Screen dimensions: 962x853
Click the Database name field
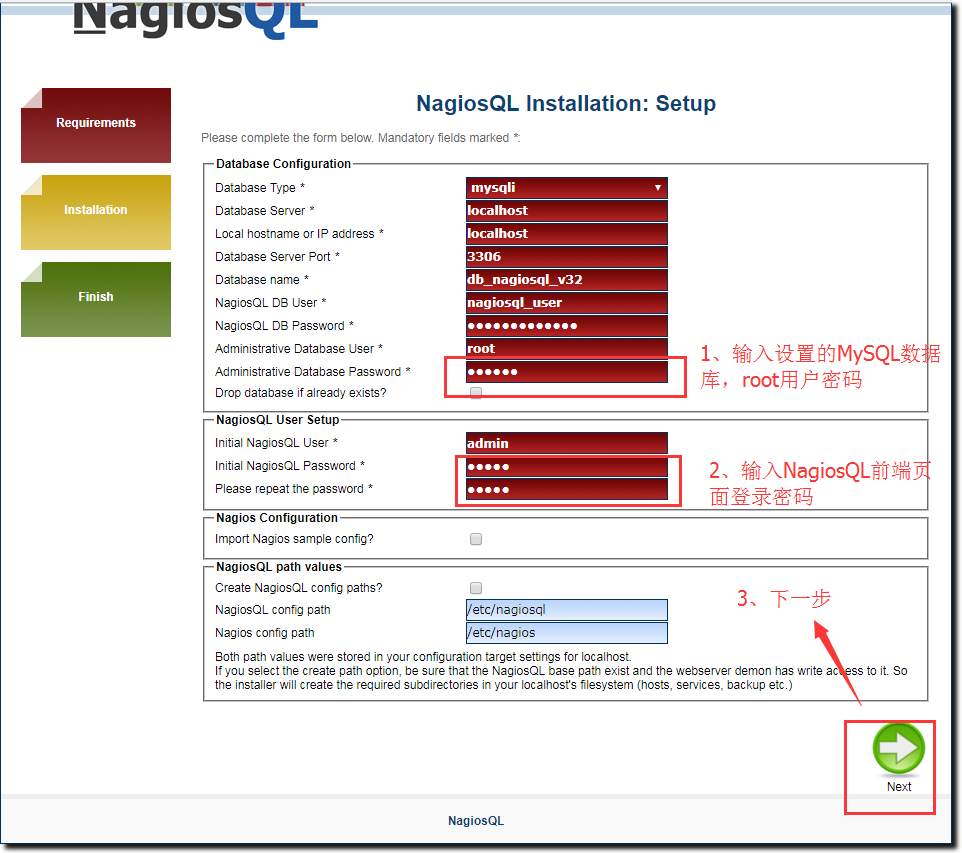[x=566, y=280]
